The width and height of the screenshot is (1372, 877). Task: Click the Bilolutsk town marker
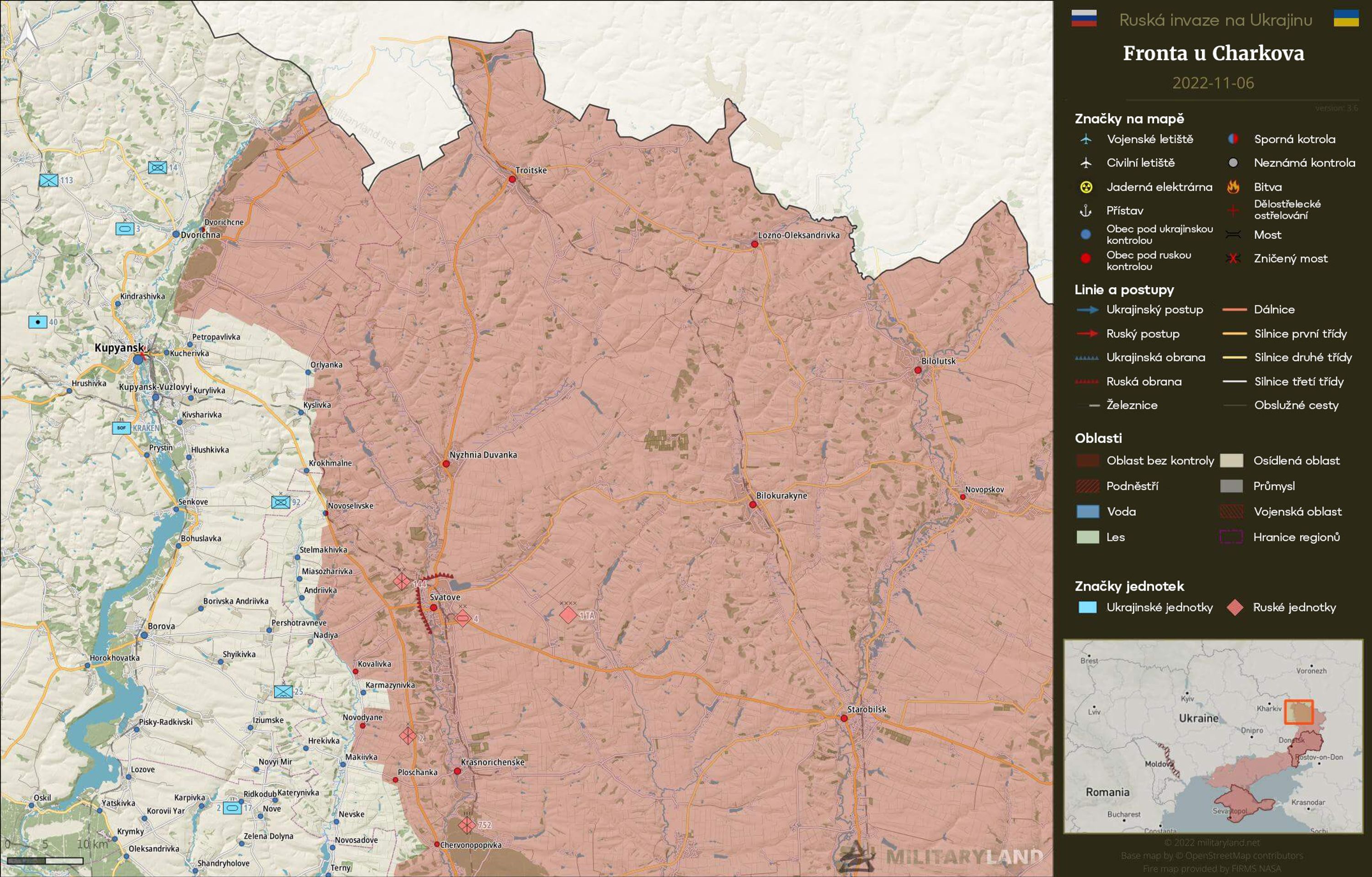[917, 370]
